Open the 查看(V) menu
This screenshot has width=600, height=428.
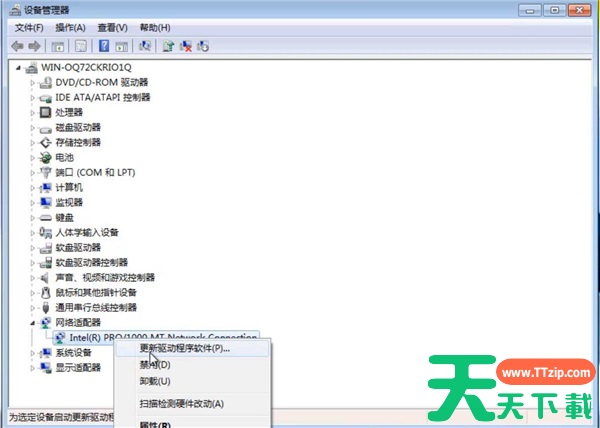click(112, 28)
